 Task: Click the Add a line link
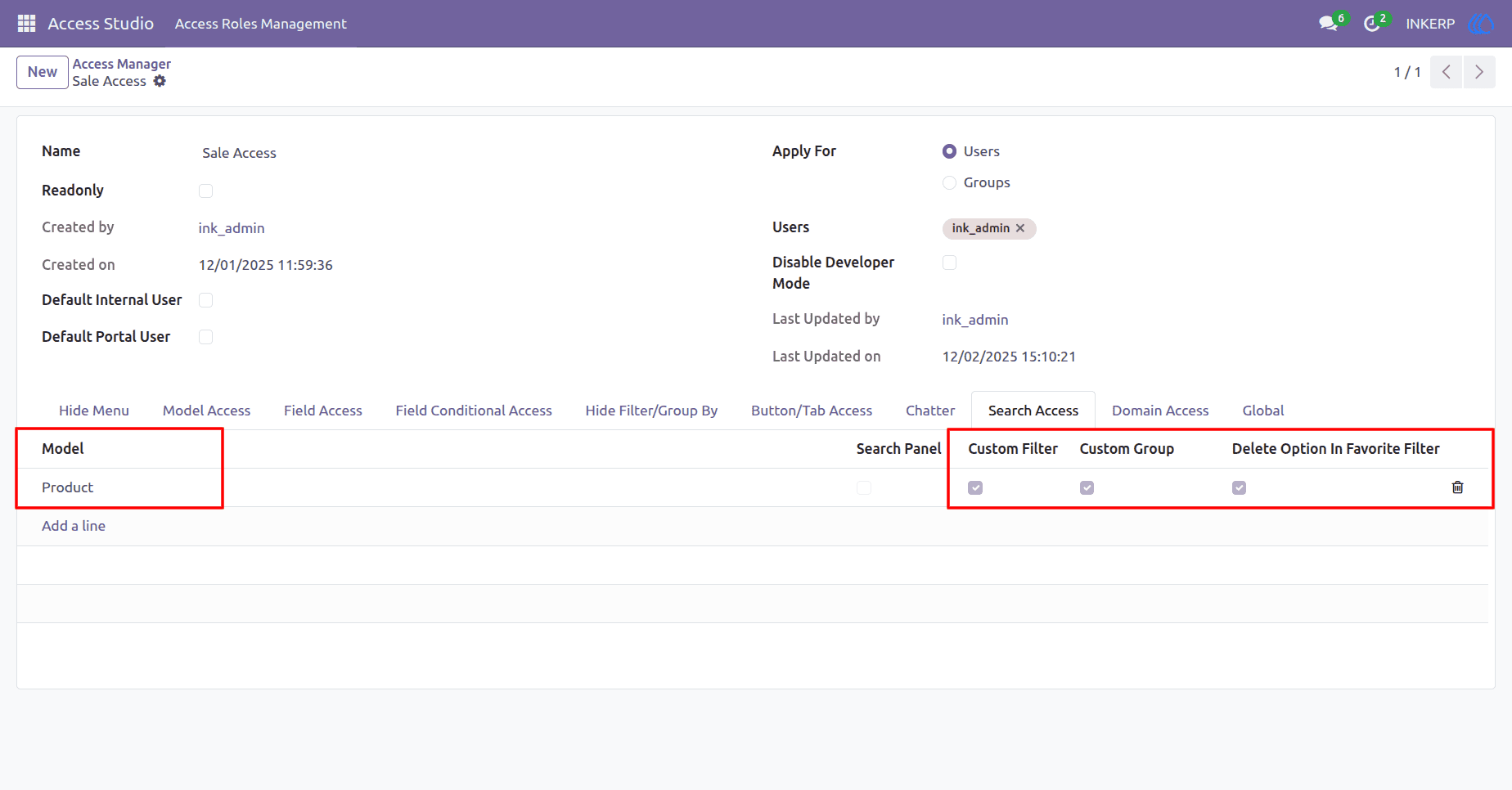click(x=74, y=526)
